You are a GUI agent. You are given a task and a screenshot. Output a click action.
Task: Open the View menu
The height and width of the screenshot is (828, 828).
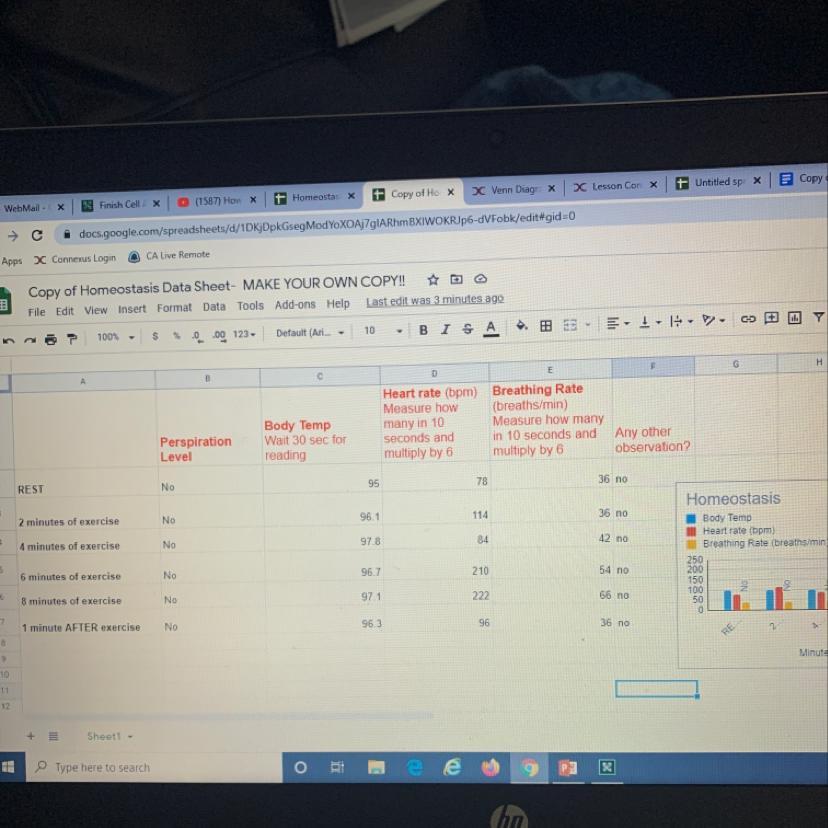(x=96, y=310)
